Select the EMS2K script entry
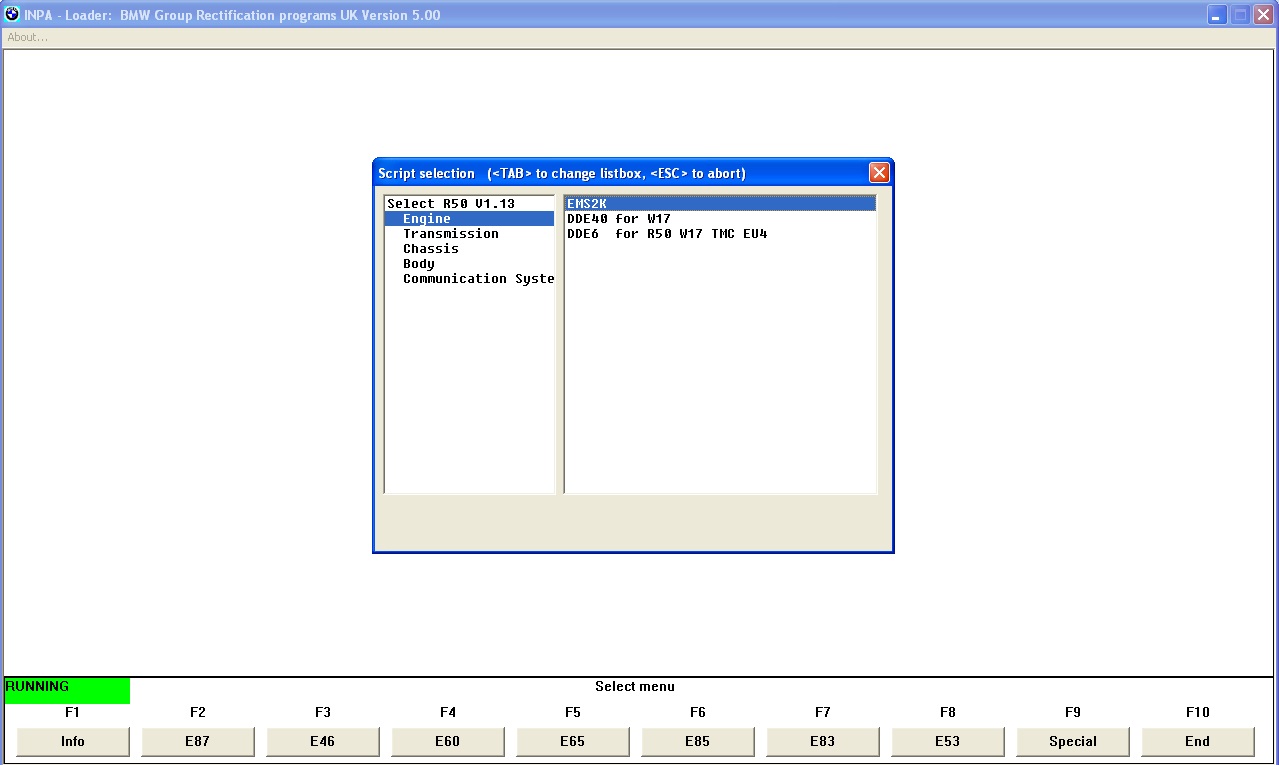The width and height of the screenshot is (1279, 765). coord(587,204)
